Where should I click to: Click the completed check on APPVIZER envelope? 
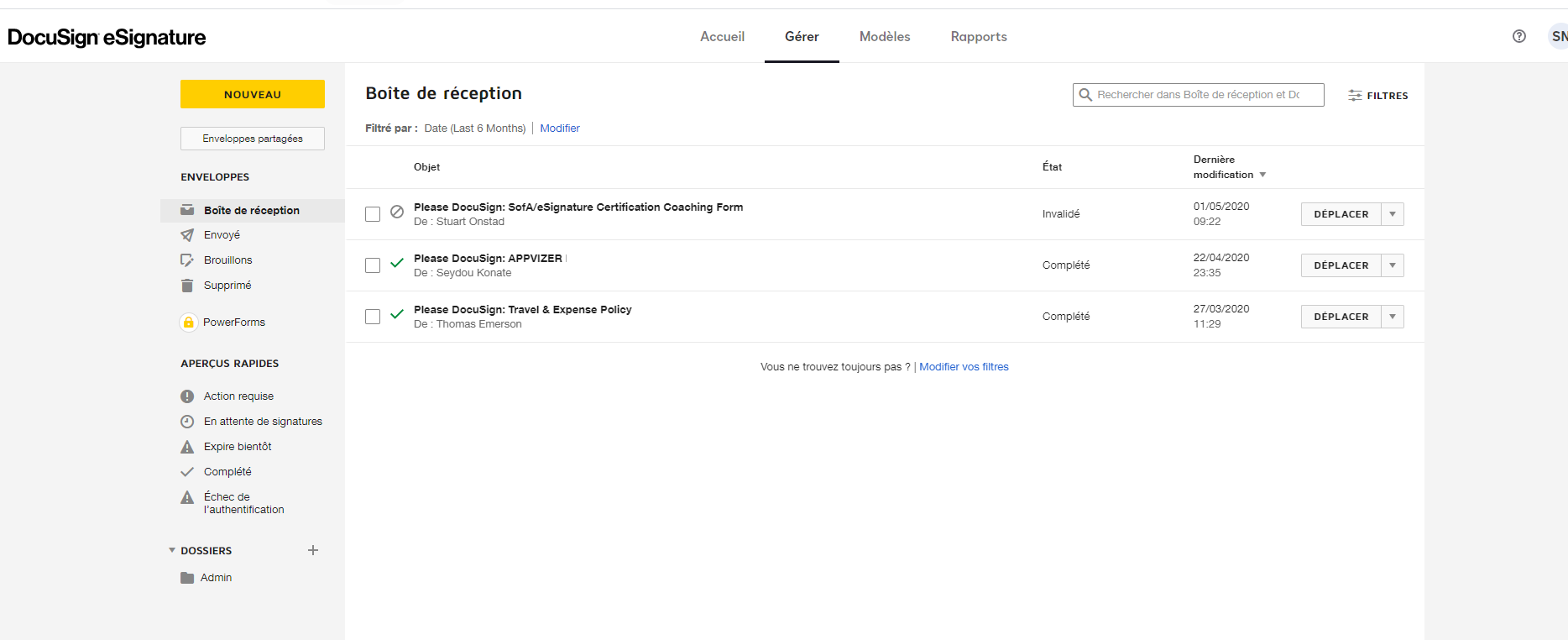(397, 263)
